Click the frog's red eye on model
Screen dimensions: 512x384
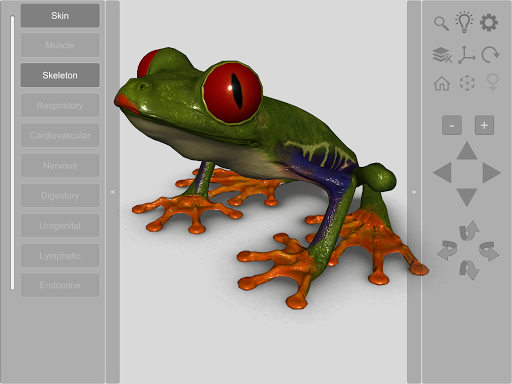tap(232, 92)
